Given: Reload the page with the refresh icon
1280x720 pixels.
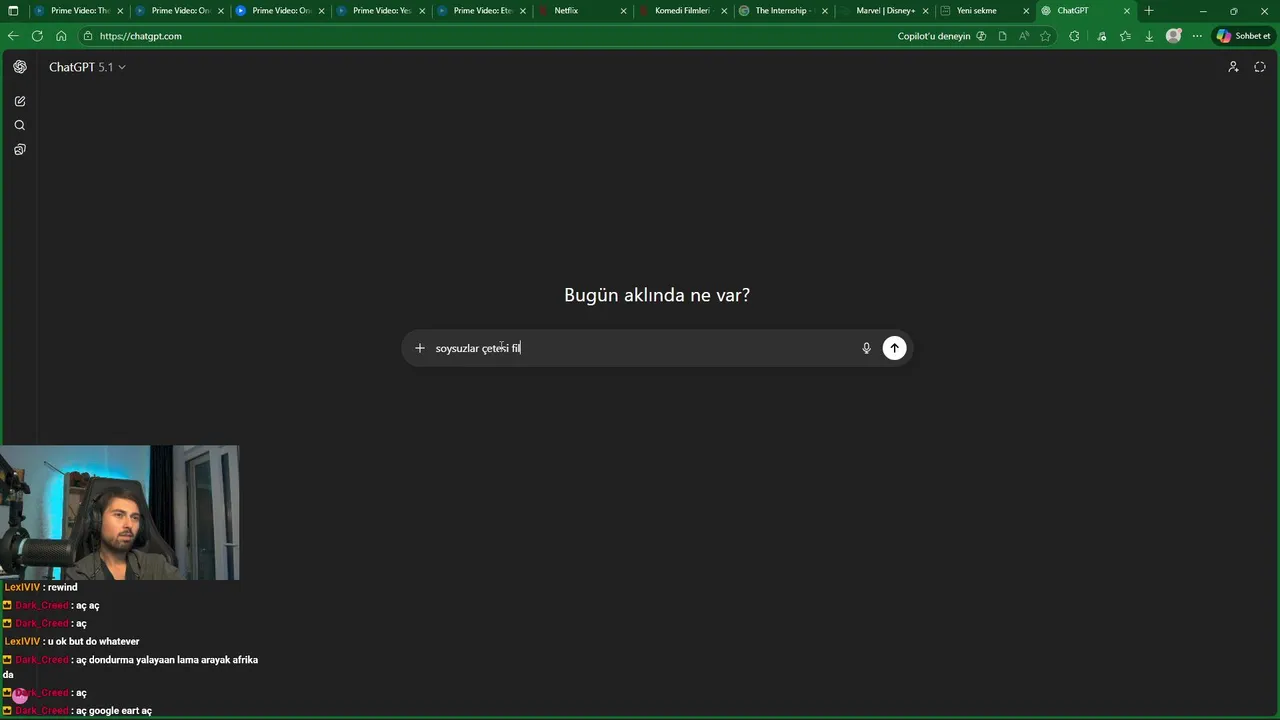Looking at the screenshot, I should [37, 36].
